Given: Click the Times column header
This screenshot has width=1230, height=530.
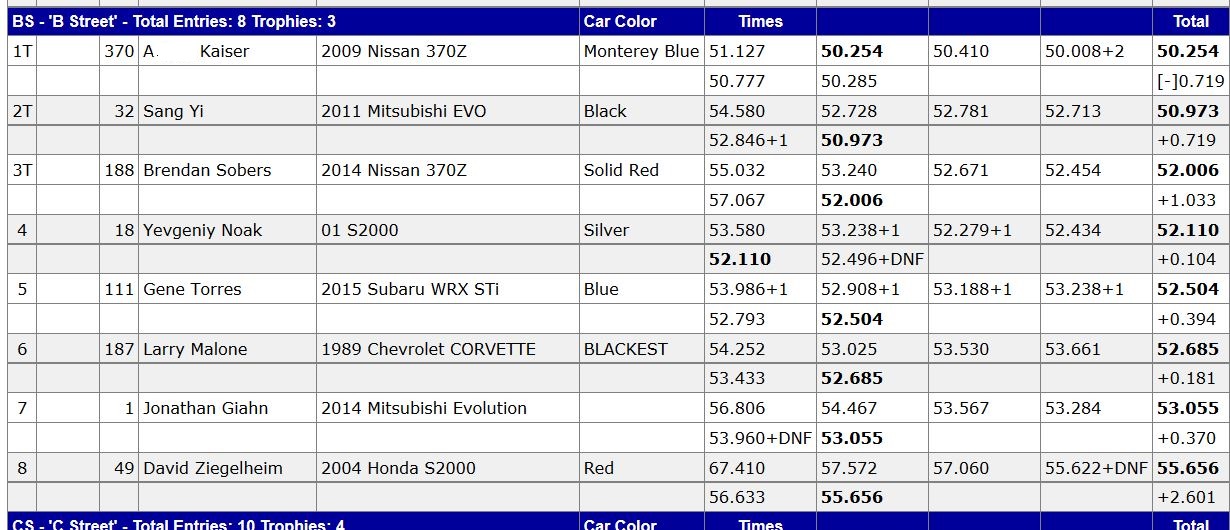Looking at the screenshot, I should [x=760, y=21].
